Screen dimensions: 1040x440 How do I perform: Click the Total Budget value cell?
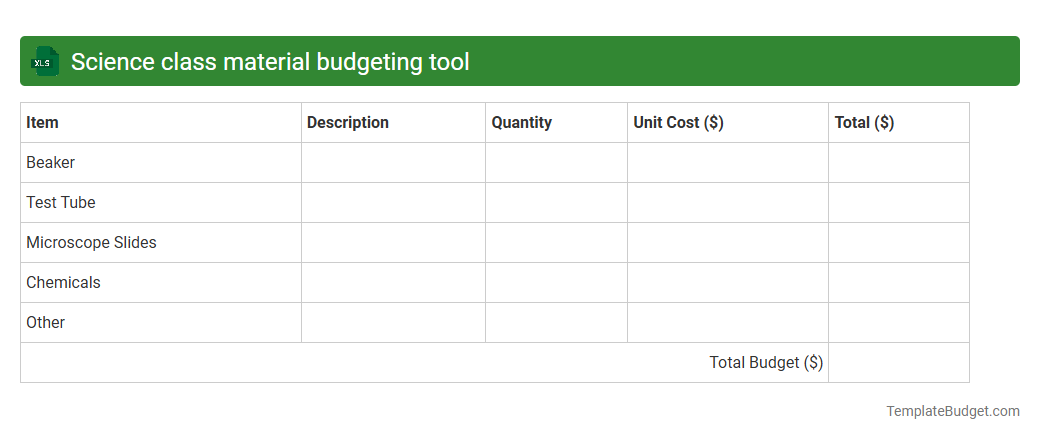pos(899,362)
